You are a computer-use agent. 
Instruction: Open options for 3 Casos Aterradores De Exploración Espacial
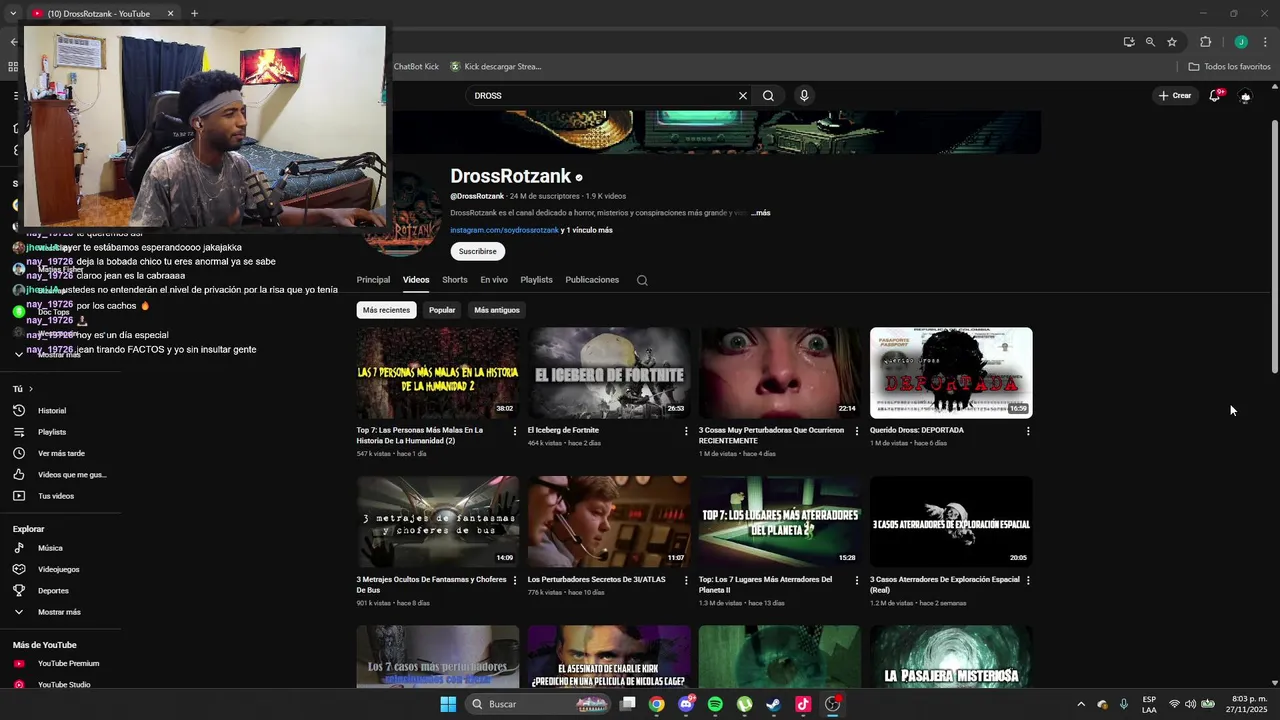click(x=1028, y=580)
